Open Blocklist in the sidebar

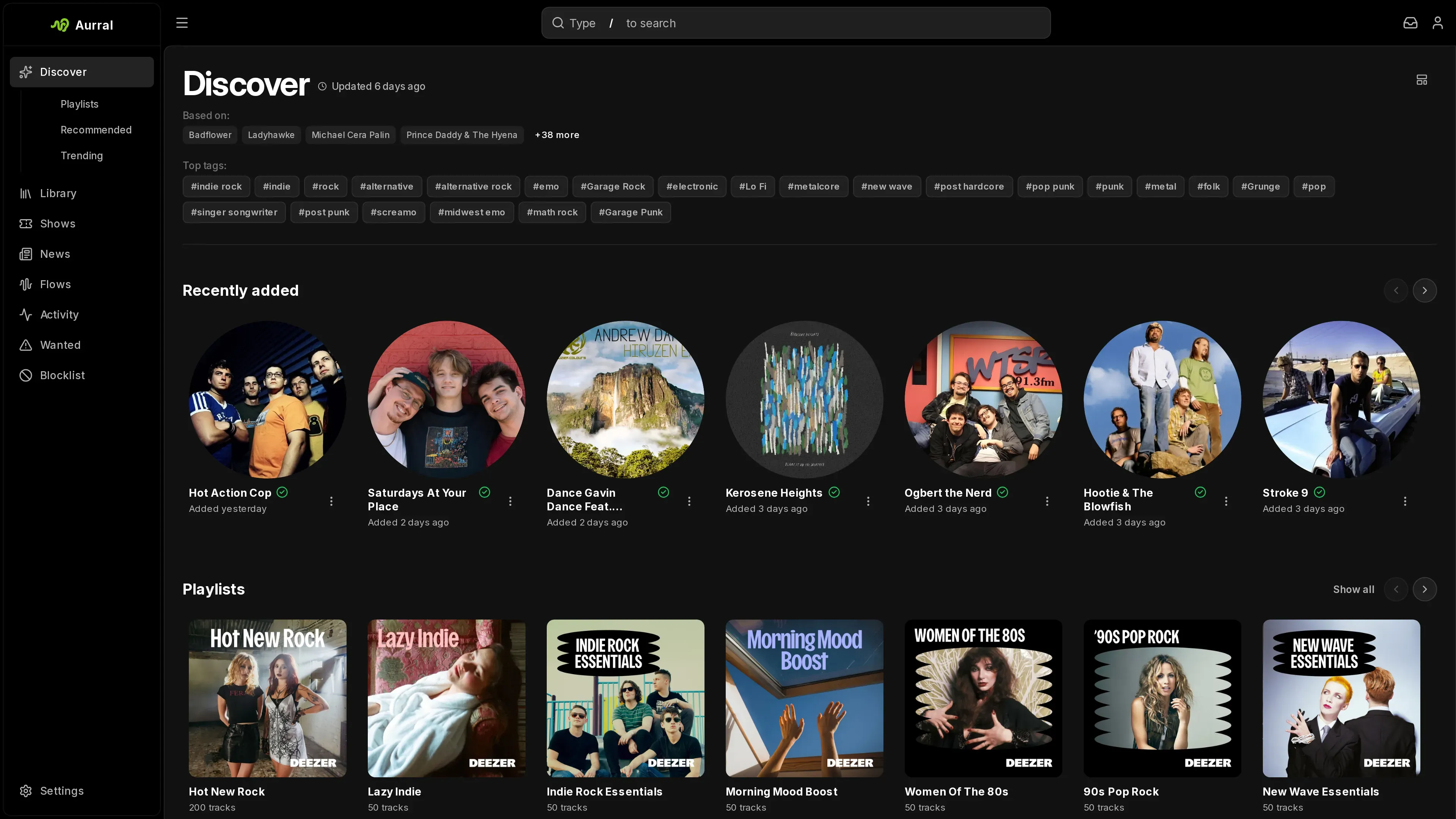(82, 375)
